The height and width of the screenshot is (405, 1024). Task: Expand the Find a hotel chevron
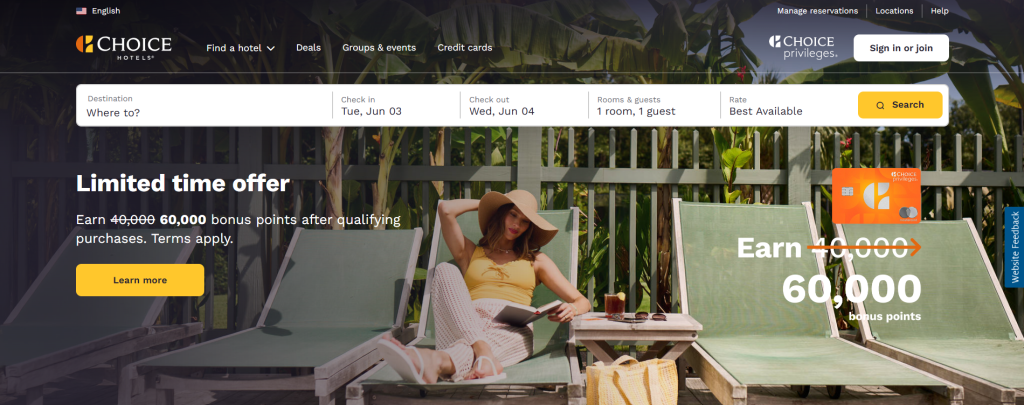point(271,48)
